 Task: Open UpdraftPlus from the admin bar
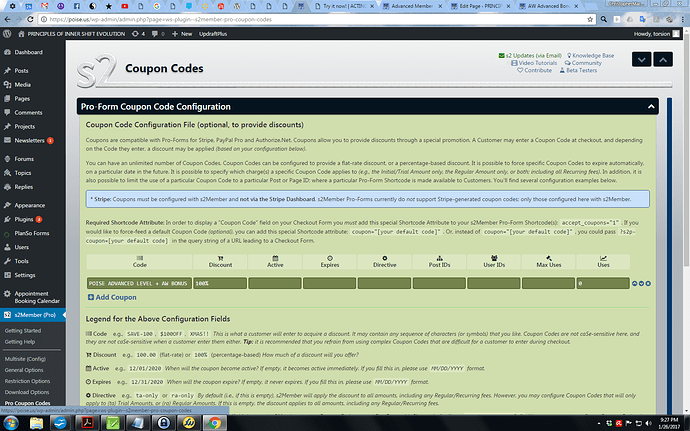pyautogui.click(x=213, y=34)
